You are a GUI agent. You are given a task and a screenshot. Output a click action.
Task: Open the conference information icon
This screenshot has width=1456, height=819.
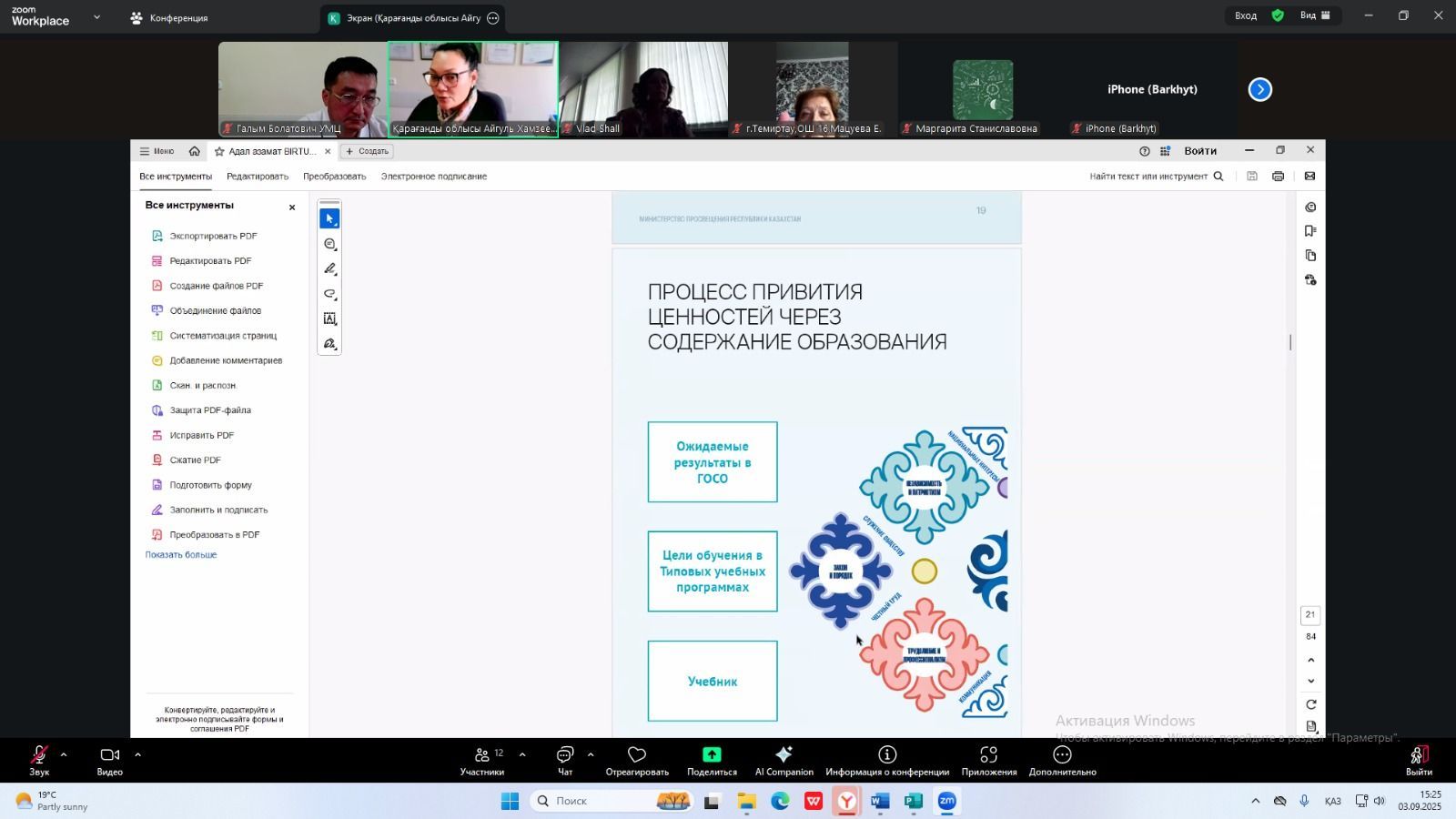[x=886, y=760]
